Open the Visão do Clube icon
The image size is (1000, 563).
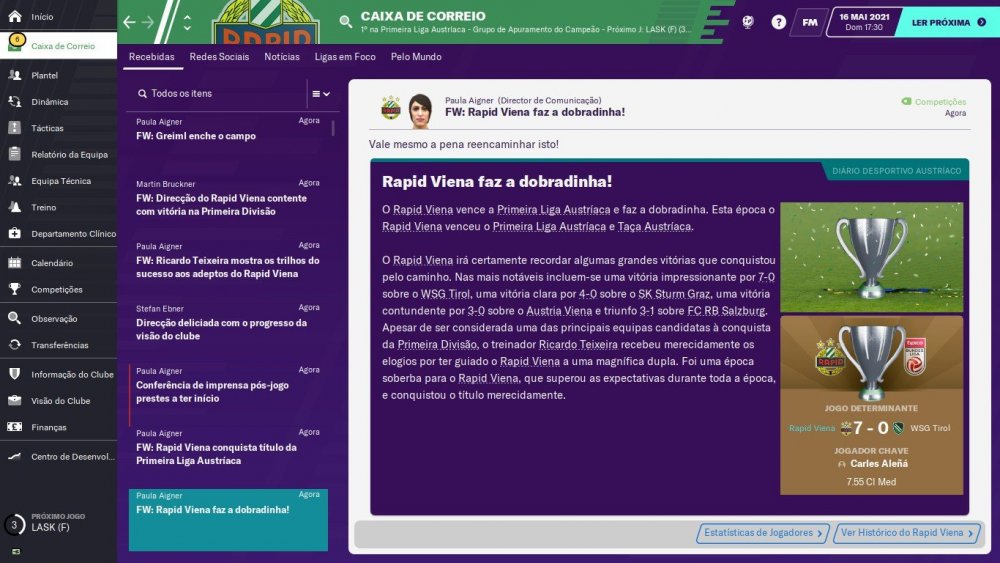14,400
